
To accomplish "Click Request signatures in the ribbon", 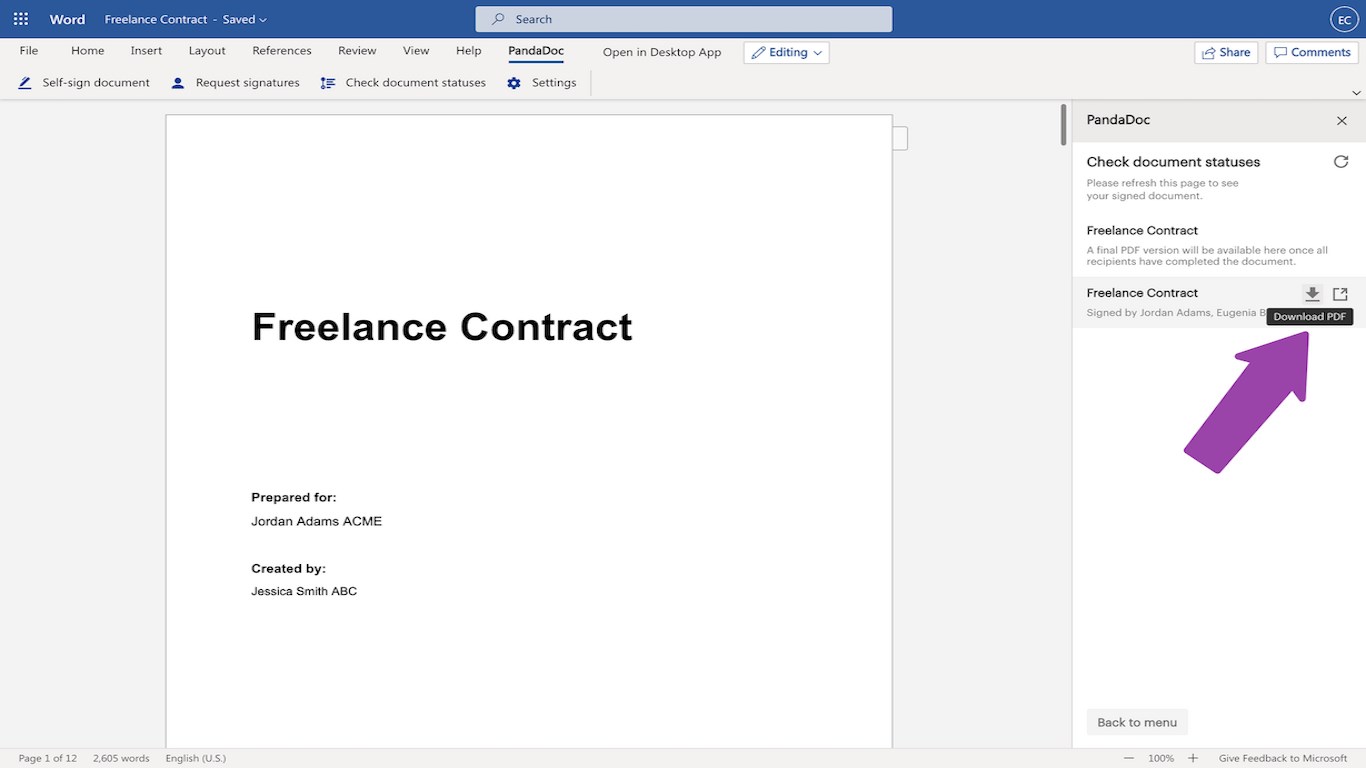I will click(x=235, y=83).
